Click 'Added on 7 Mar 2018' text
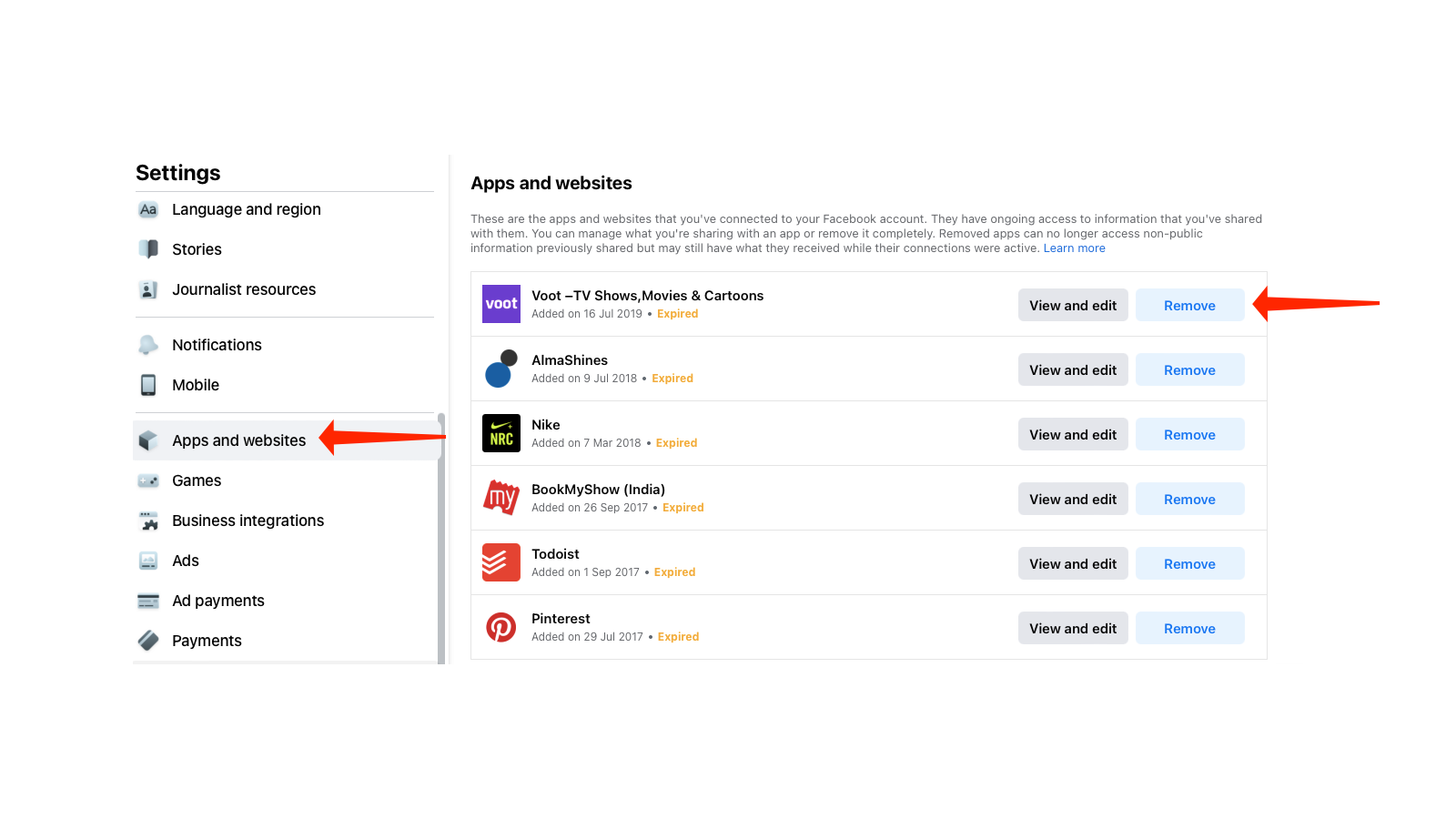The width and height of the screenshot is (1456, 819). (586, 443)
